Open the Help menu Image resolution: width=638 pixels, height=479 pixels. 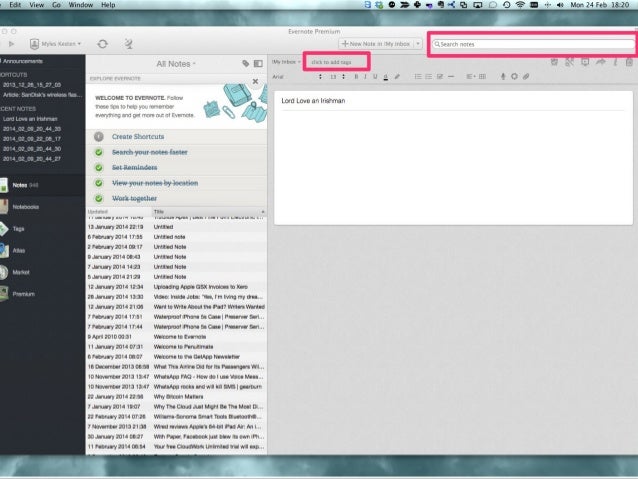[108, 5]
